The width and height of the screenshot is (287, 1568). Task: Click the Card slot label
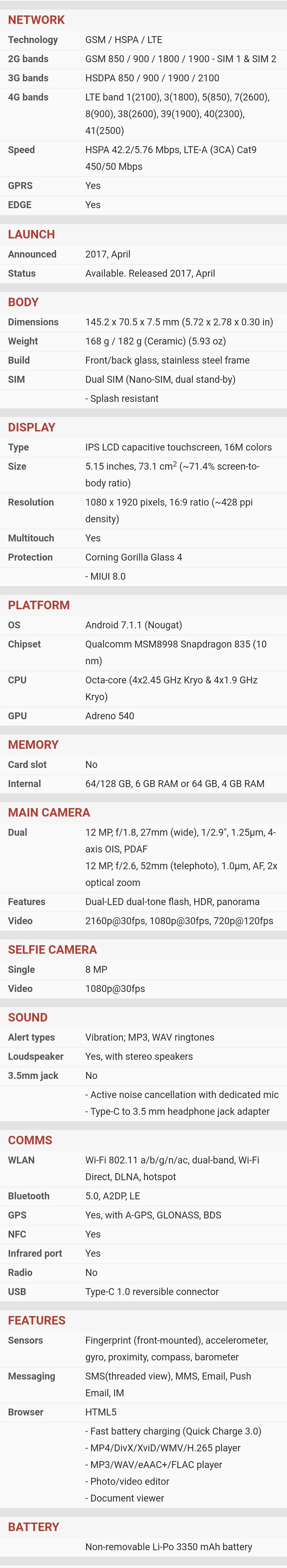(x=27, y=764)
